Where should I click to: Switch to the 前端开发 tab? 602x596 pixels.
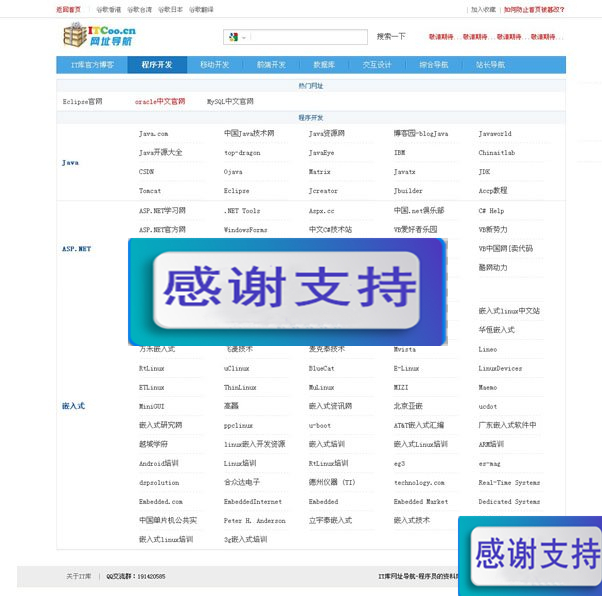click(271, 65)
